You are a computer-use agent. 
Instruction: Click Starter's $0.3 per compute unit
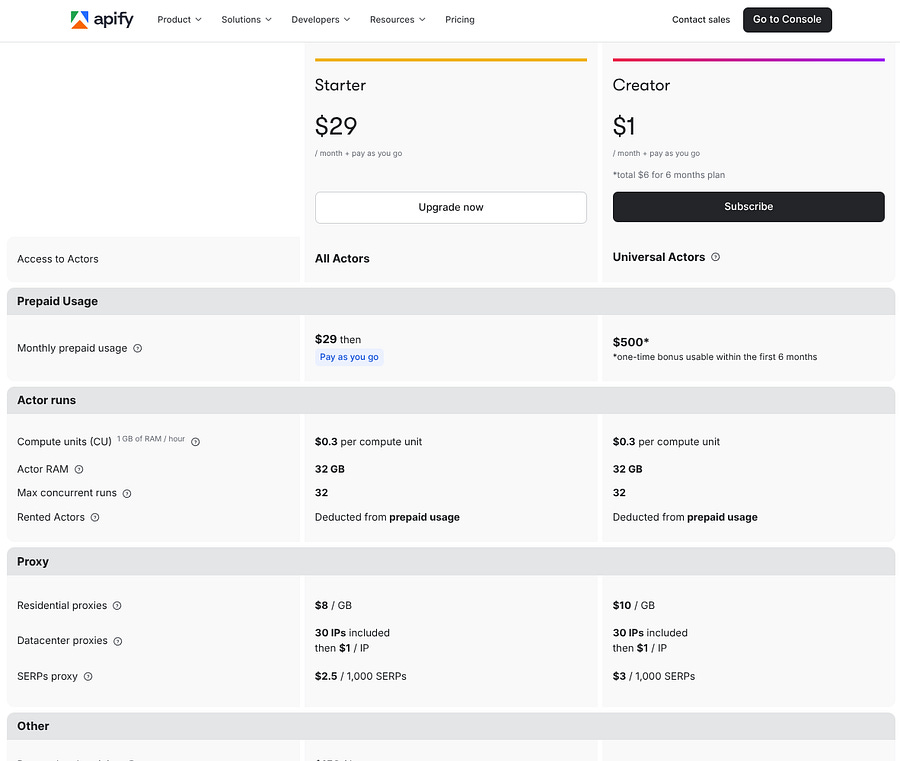368,442
